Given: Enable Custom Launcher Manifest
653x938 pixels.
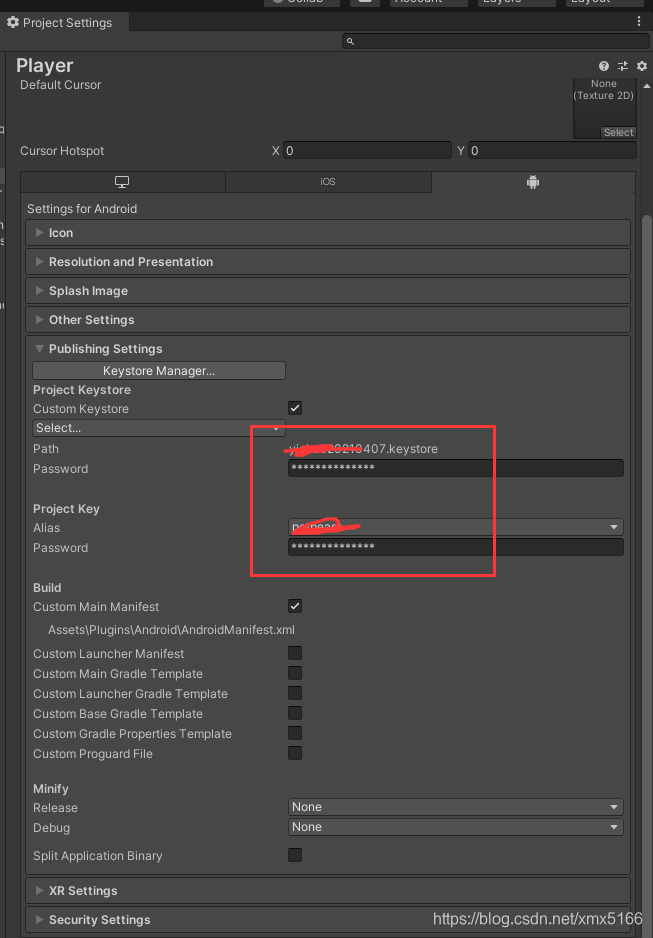Looking at the screenshot, I should pyautogui.click(x=294, y=653).
